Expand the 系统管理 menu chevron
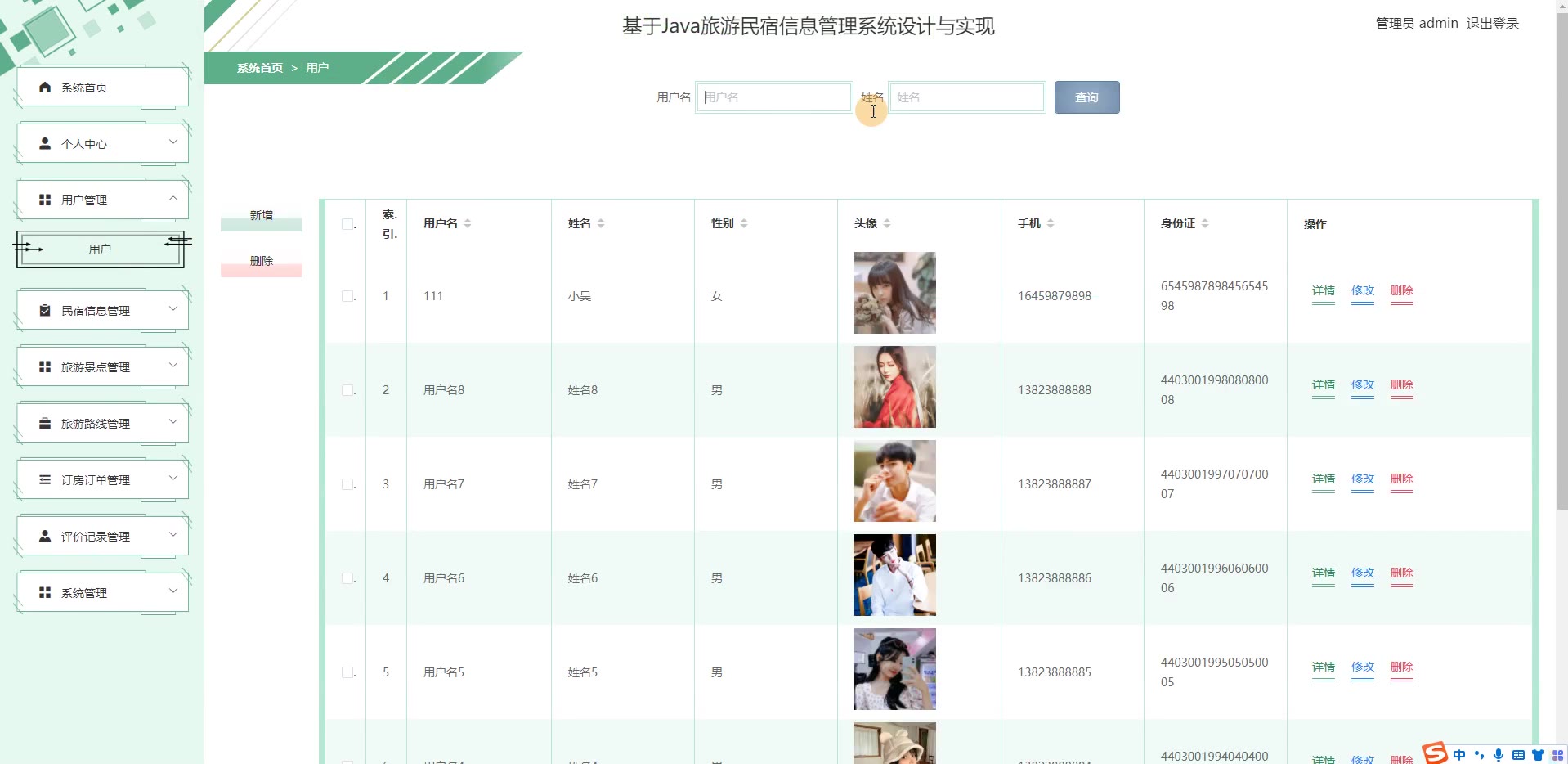 [x=173, y=591]
